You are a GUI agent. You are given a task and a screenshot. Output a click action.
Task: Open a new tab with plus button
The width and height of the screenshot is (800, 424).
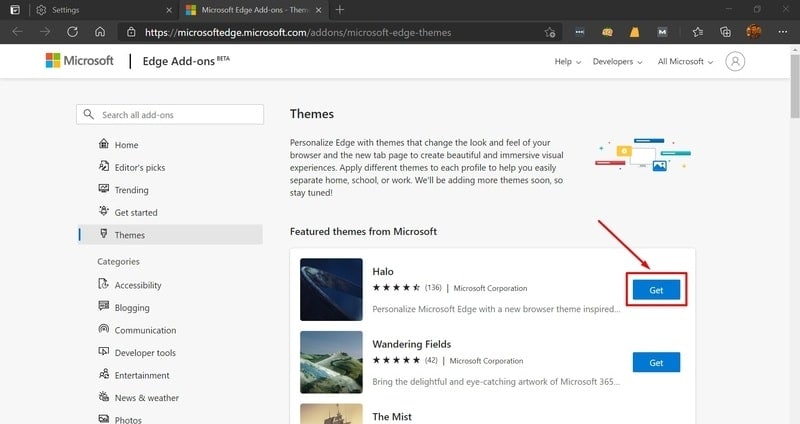(x=340, y=10)
